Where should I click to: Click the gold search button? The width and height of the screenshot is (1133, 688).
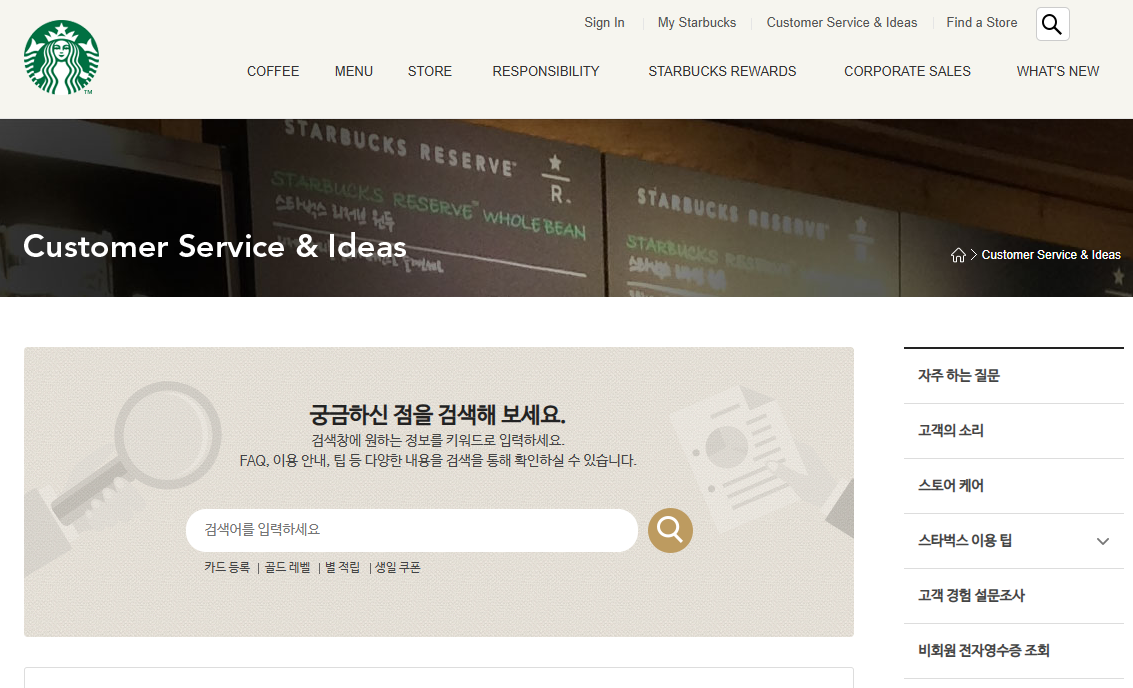pos(670,530)
